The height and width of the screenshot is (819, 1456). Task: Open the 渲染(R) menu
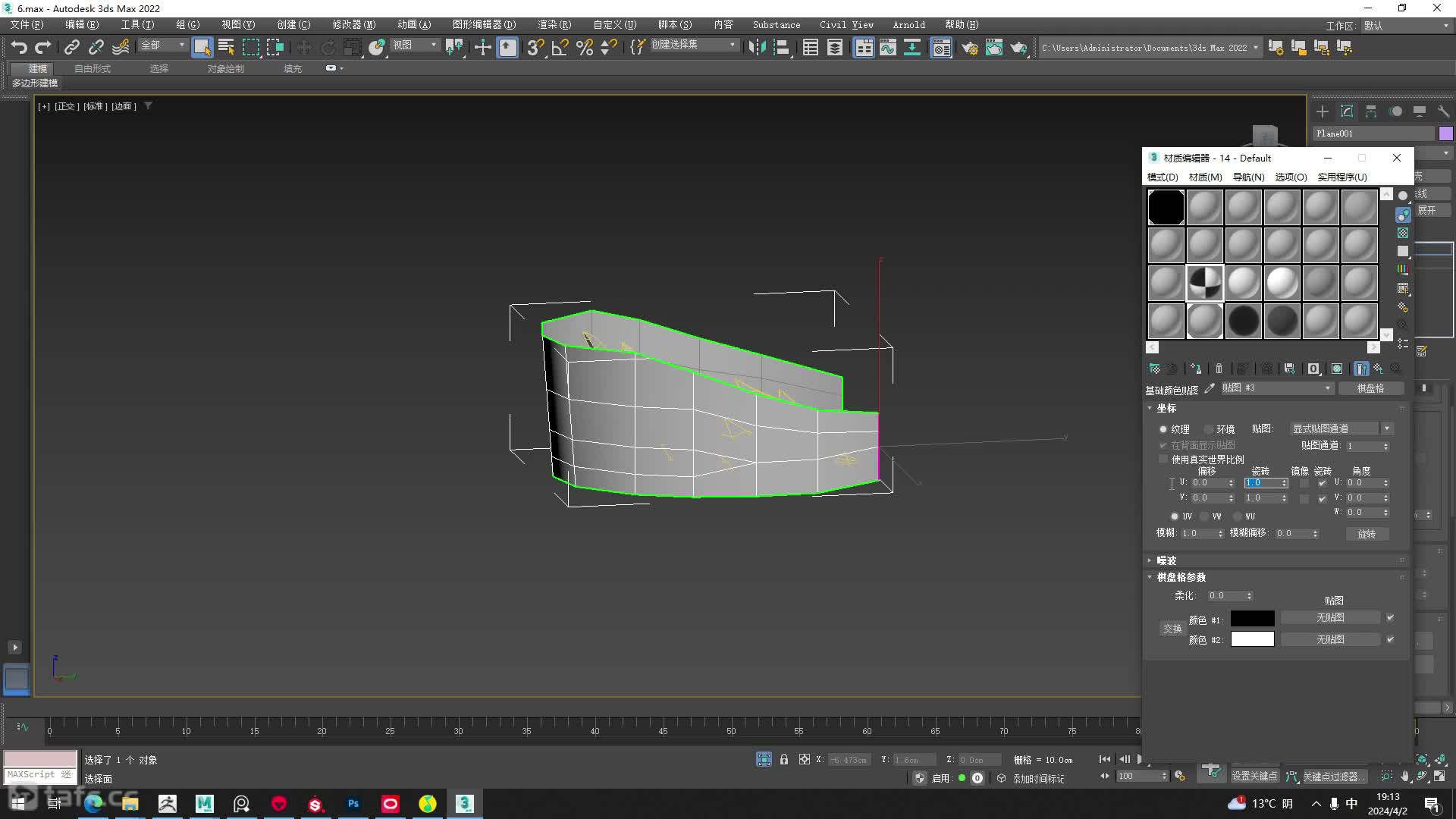pos(554,25)
